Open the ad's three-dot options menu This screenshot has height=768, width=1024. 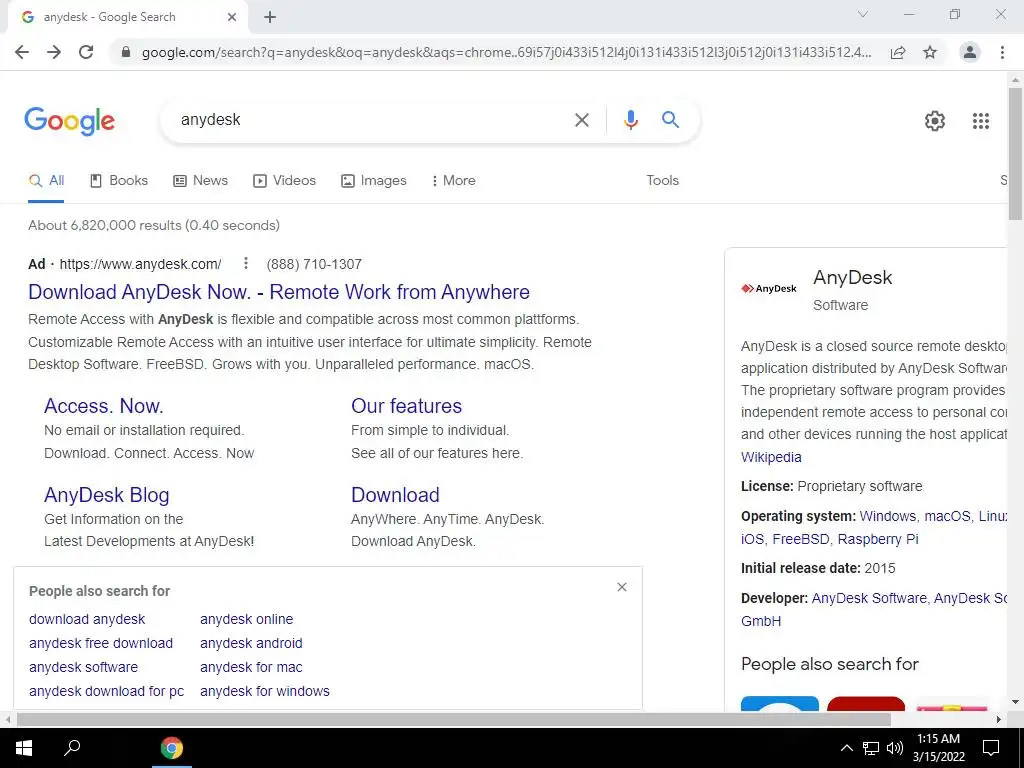246,263
